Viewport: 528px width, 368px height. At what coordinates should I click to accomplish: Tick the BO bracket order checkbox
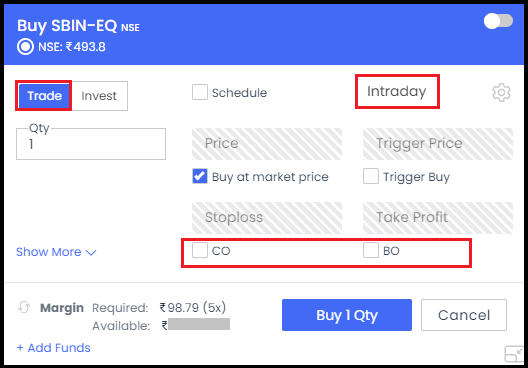(371, 250)
